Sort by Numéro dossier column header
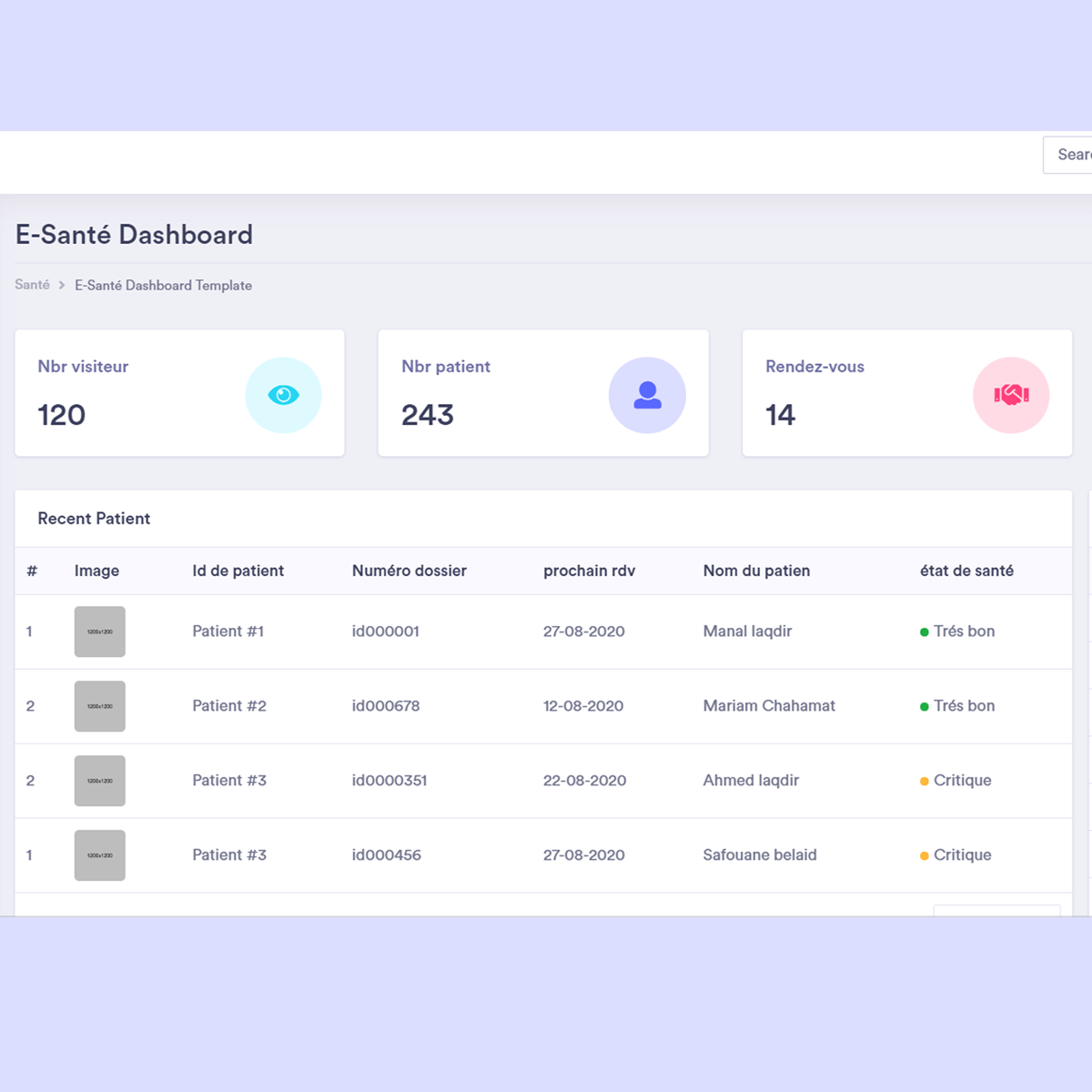Screen dimensions: 1092x1092 409,571
